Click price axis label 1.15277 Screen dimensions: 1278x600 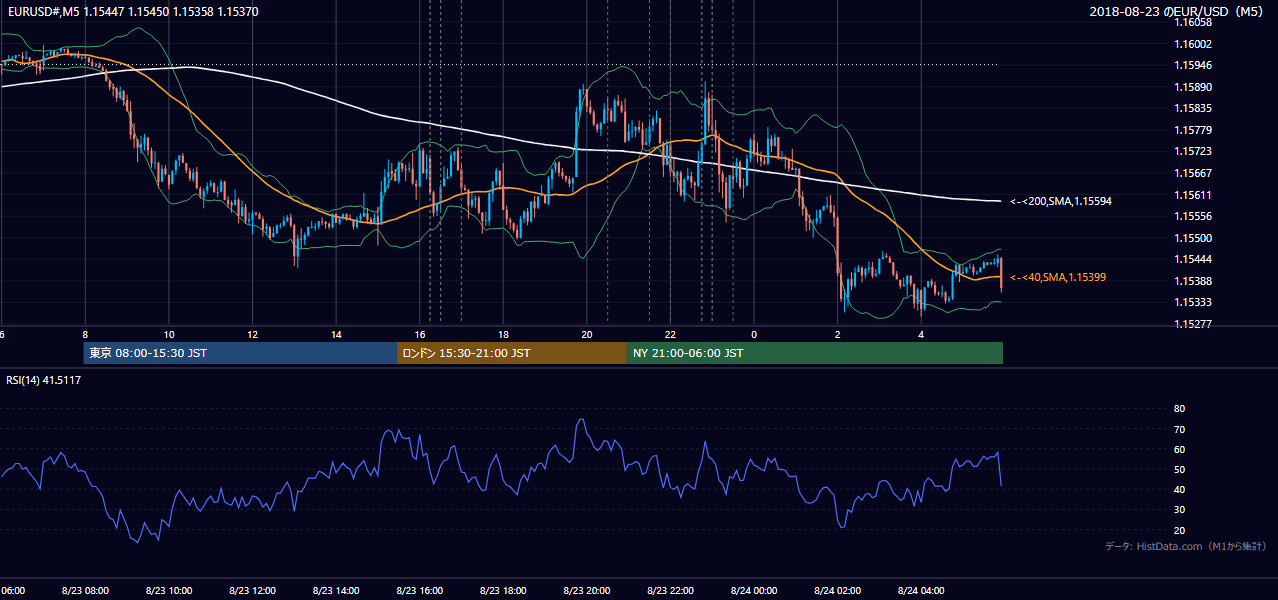pyautogui.click(x=1194, y=324)
